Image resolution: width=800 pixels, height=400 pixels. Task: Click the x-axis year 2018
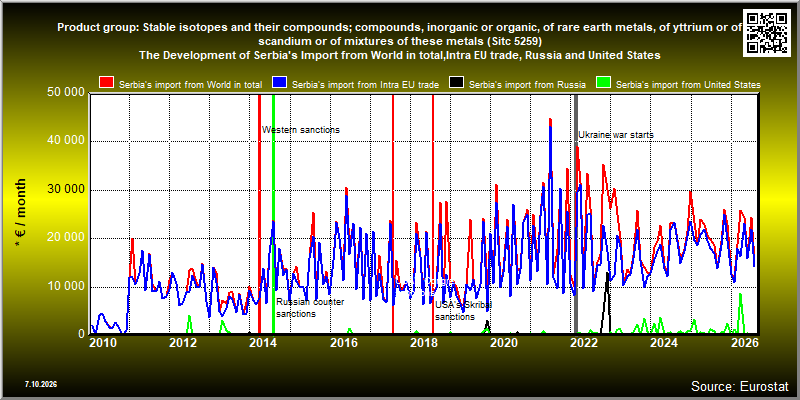click(x=424, y=342)
